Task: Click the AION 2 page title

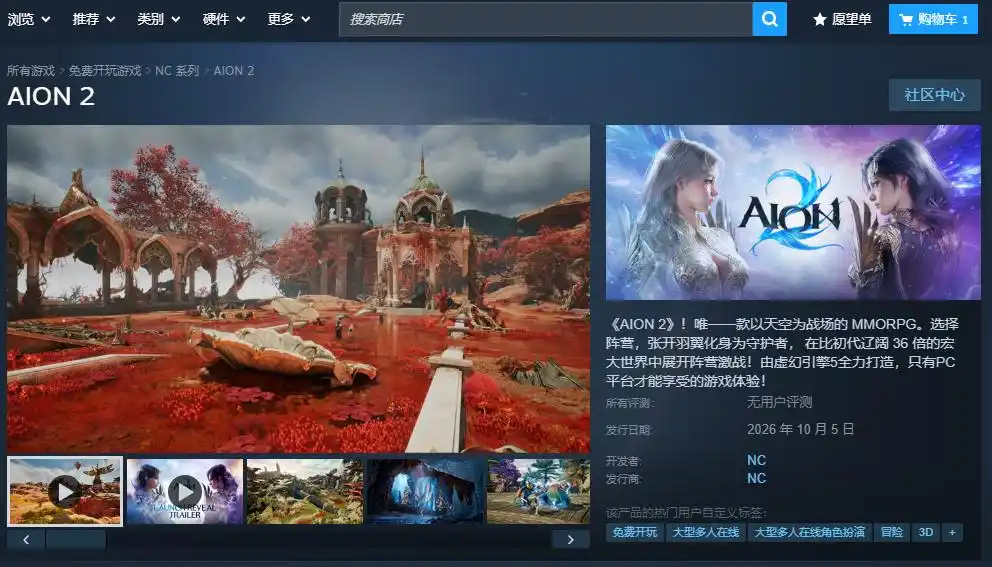Action: point(51,97)
